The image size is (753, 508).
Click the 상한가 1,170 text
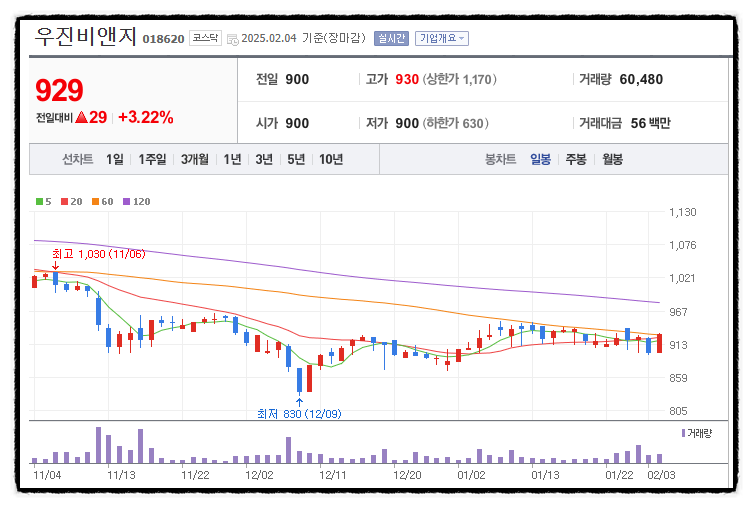coord(460,79)
